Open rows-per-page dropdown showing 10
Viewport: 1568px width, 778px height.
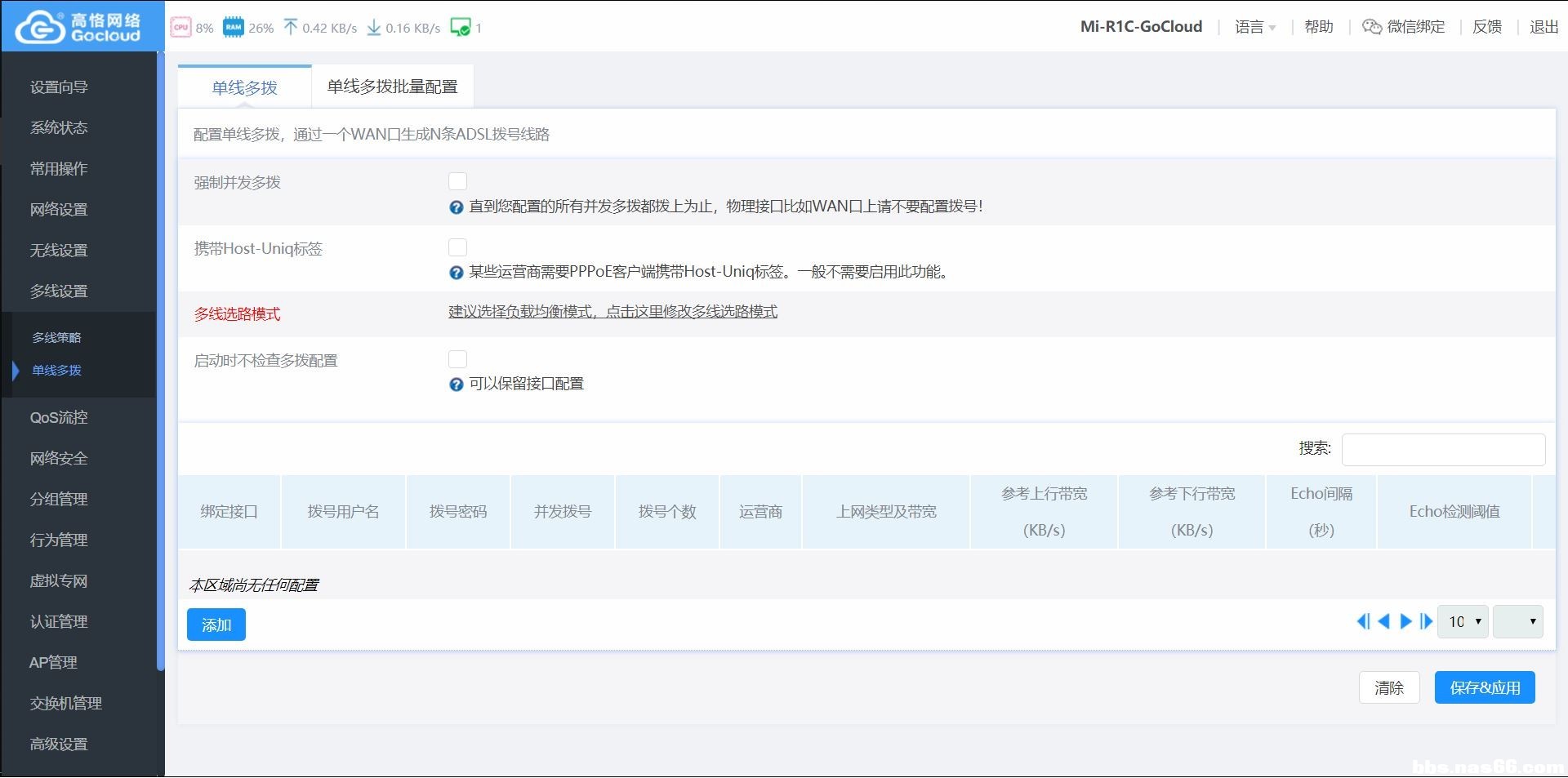pyautogui.click(x=1463, y=622)
